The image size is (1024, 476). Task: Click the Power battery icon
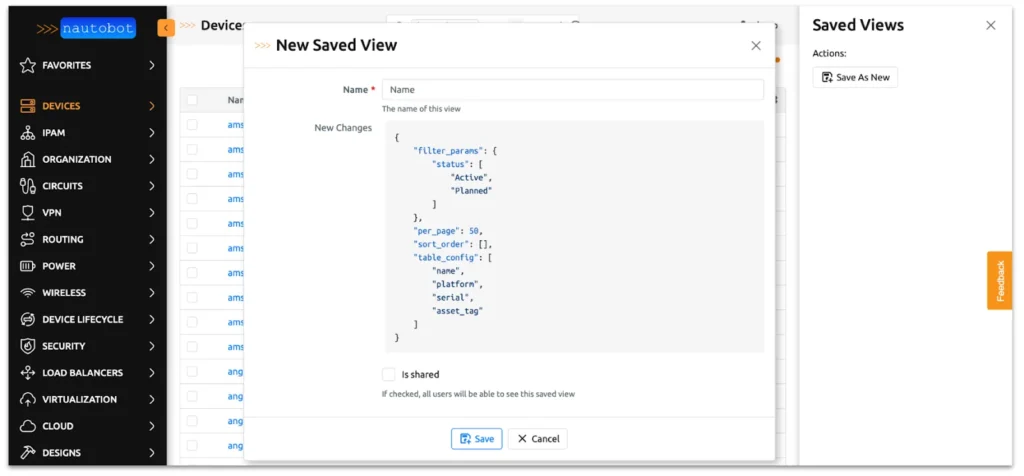click(x=27, y=266)
